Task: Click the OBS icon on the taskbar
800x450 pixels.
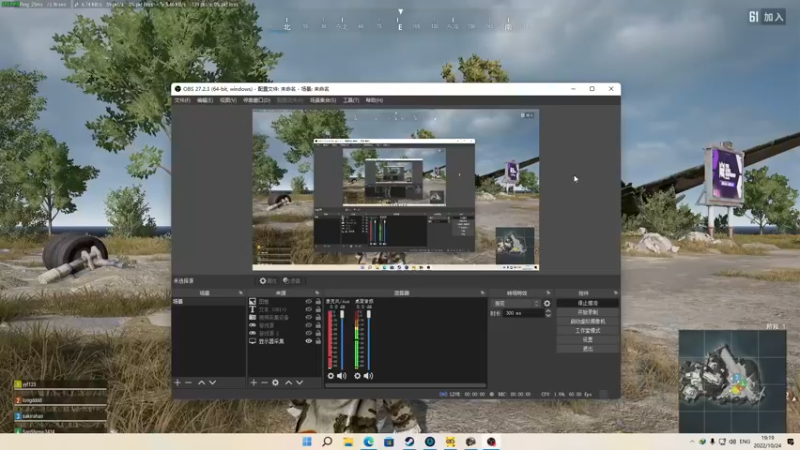Action: pyautogui.click(x=491, y=441)
